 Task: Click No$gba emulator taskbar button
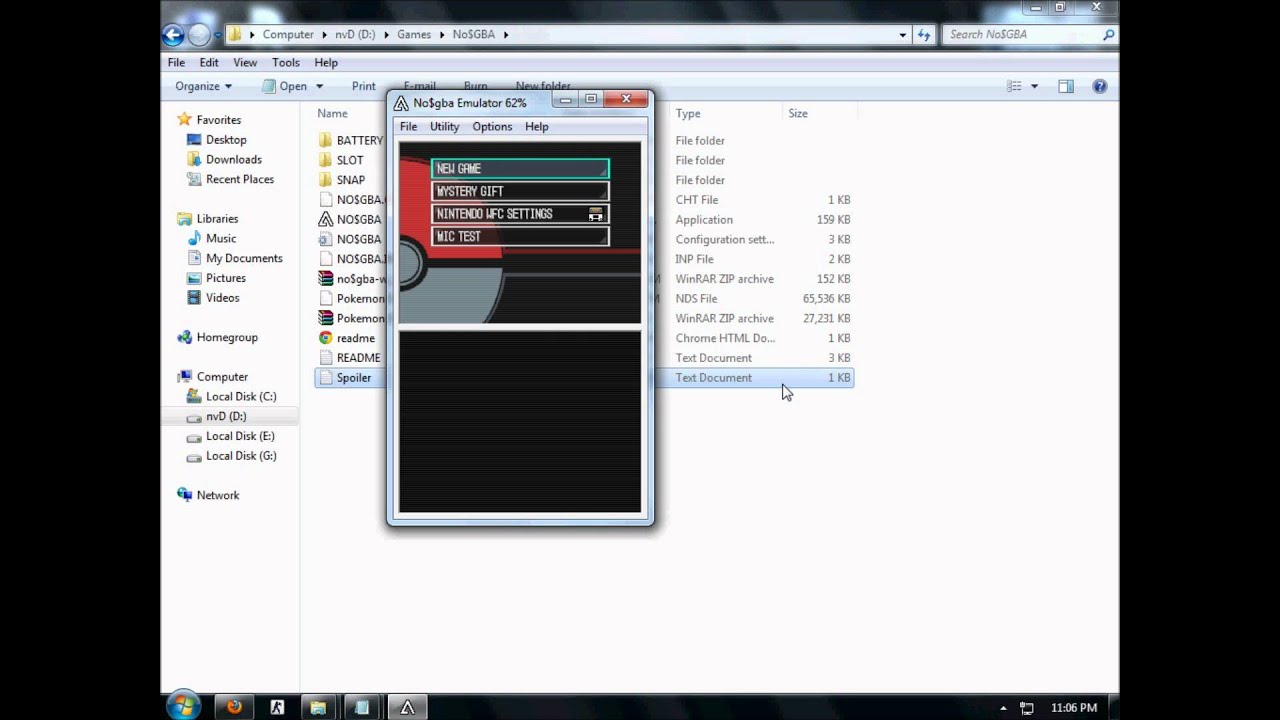(407, 707)
